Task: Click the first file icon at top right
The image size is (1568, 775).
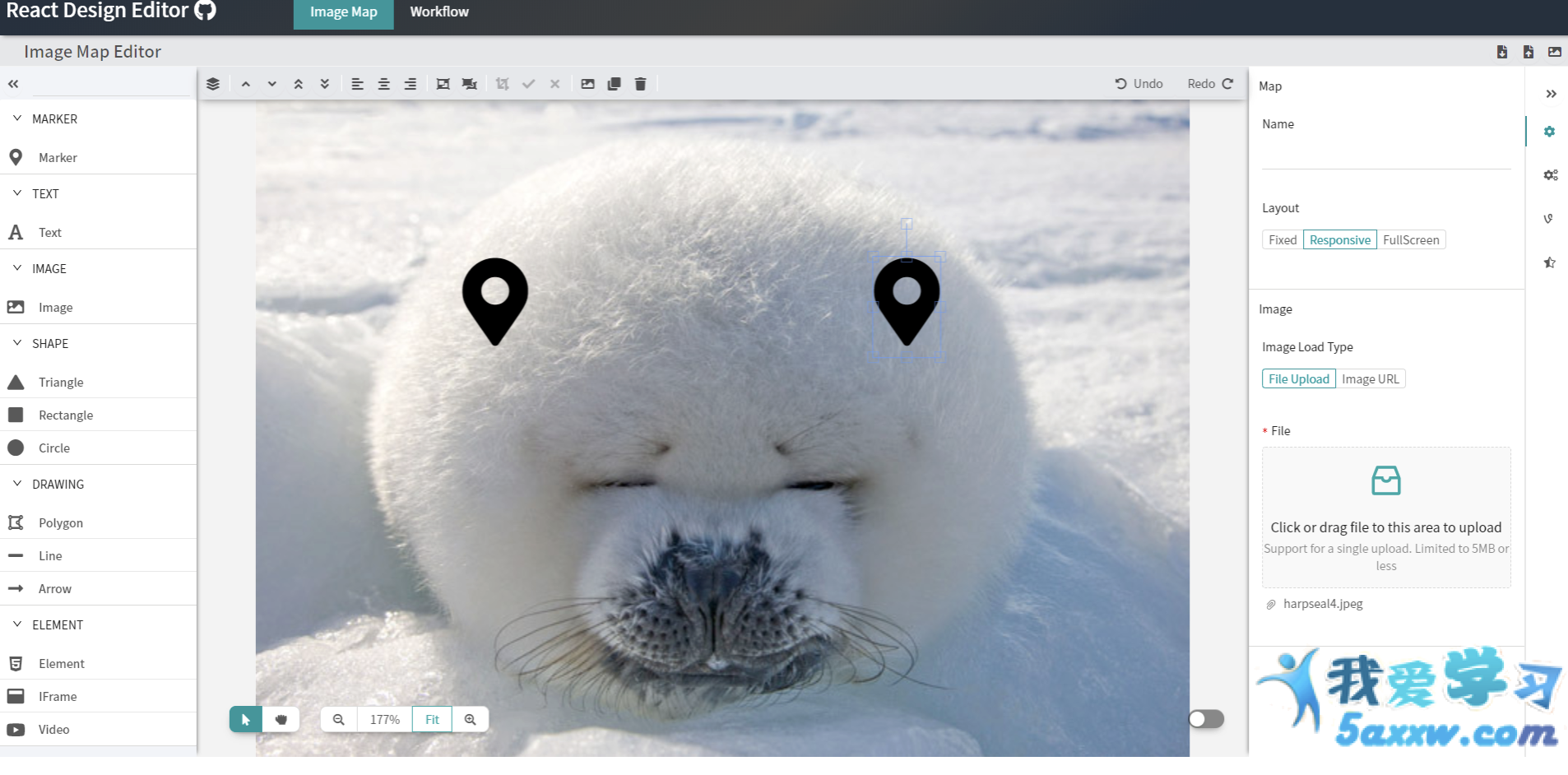Action: (x=1502, y=52)
